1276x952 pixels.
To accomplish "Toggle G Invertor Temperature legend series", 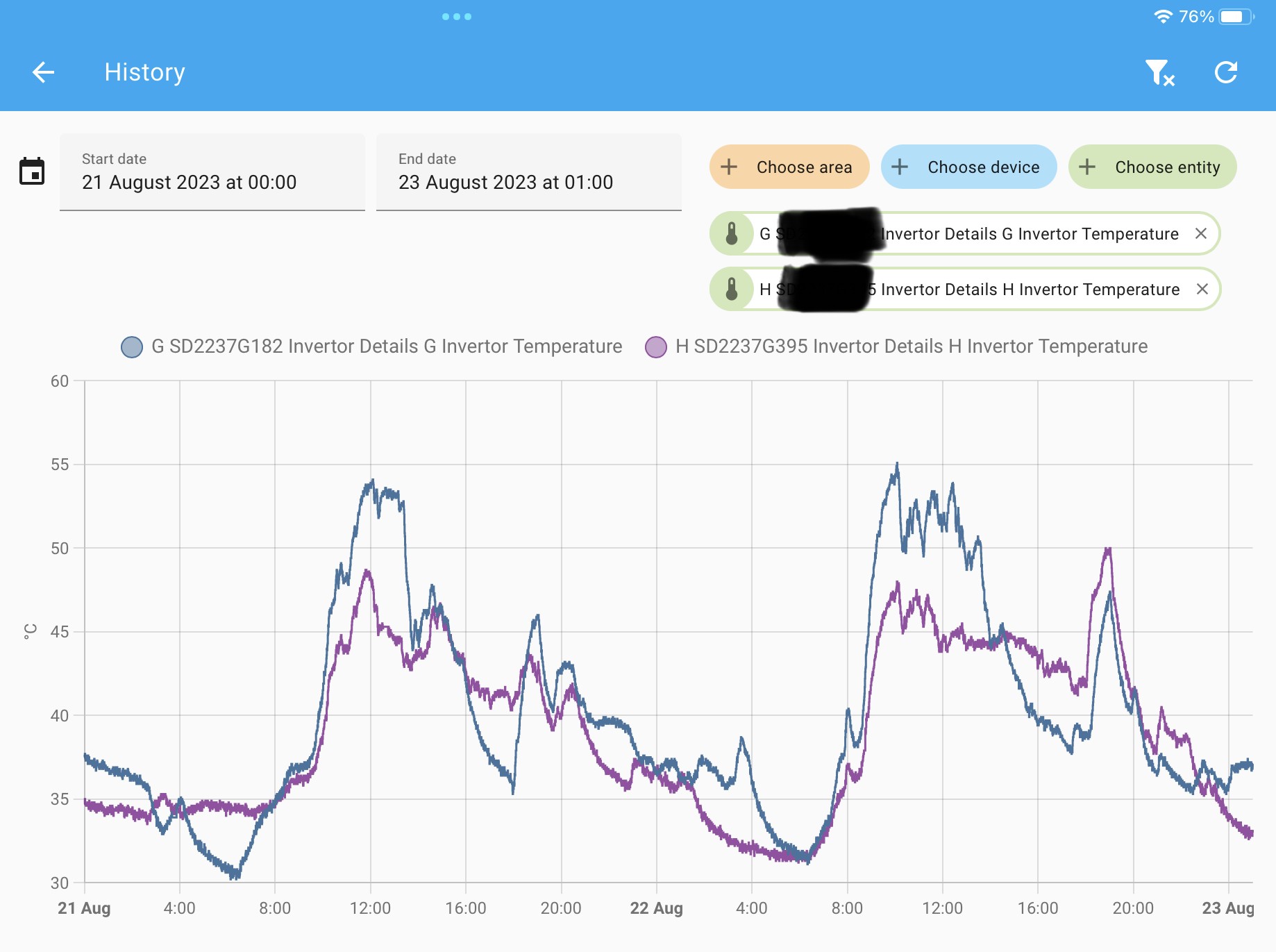I will click(x=372, y=346).
